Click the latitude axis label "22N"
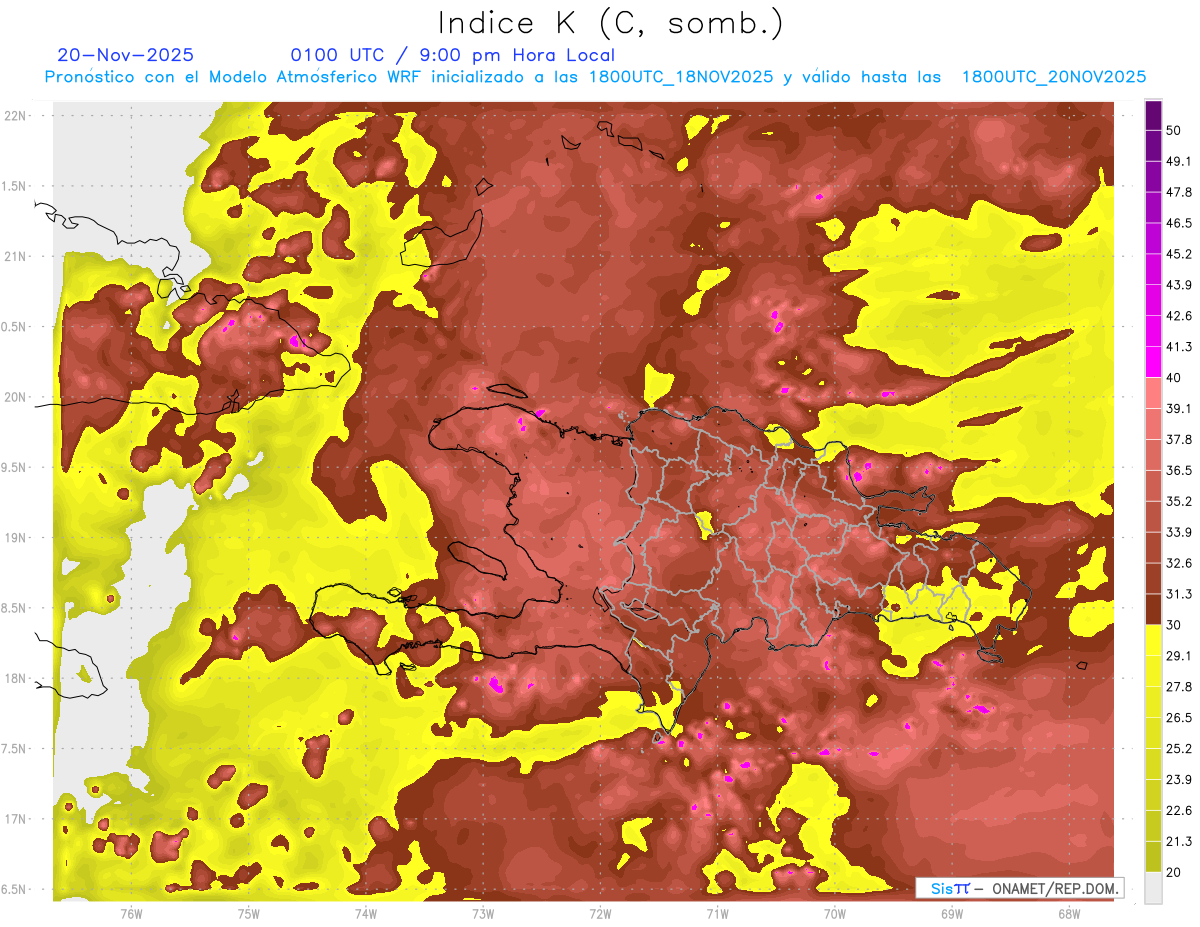 click(14, 116)
